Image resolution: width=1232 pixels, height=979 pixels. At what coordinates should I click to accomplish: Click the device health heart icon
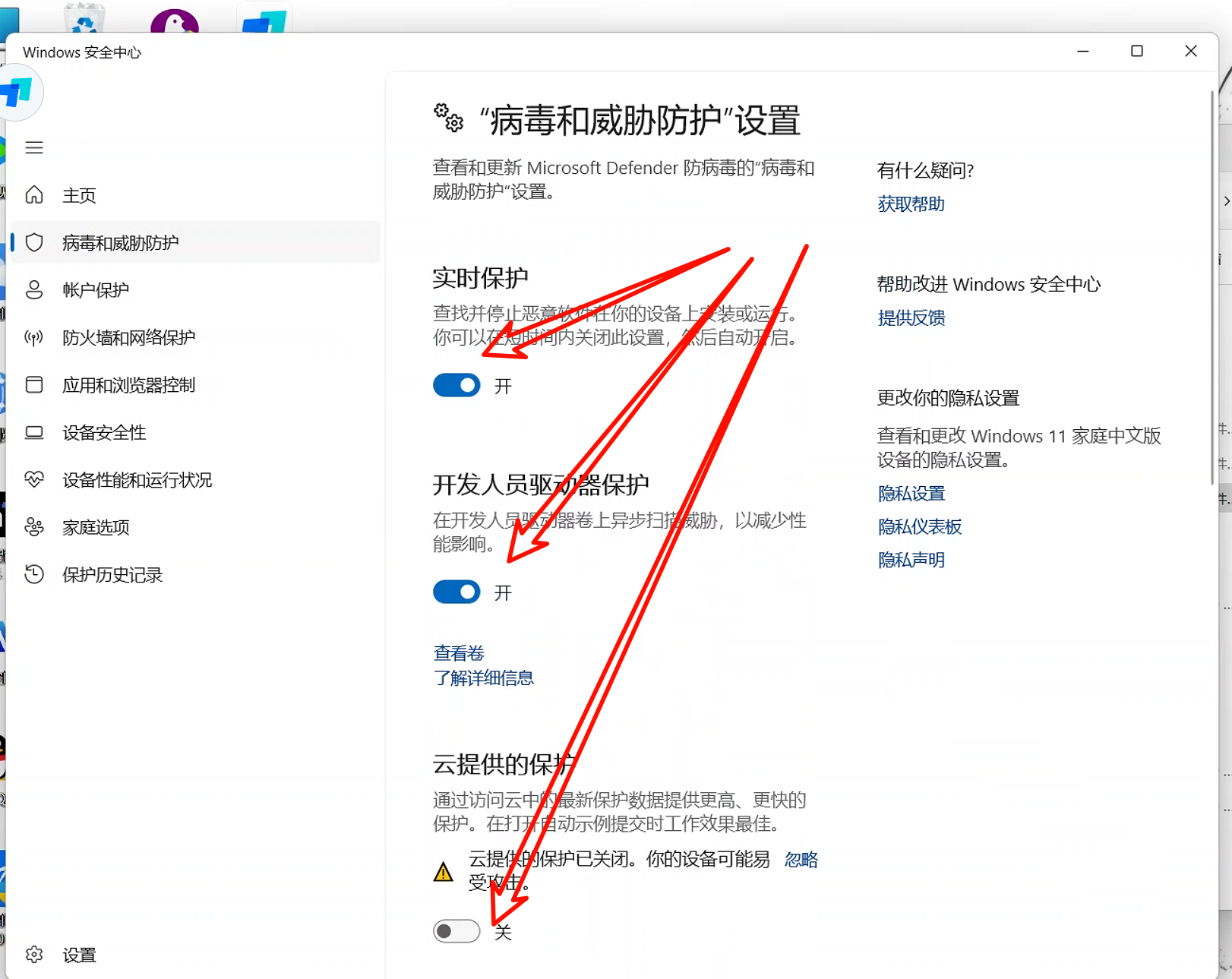(34, 479)
